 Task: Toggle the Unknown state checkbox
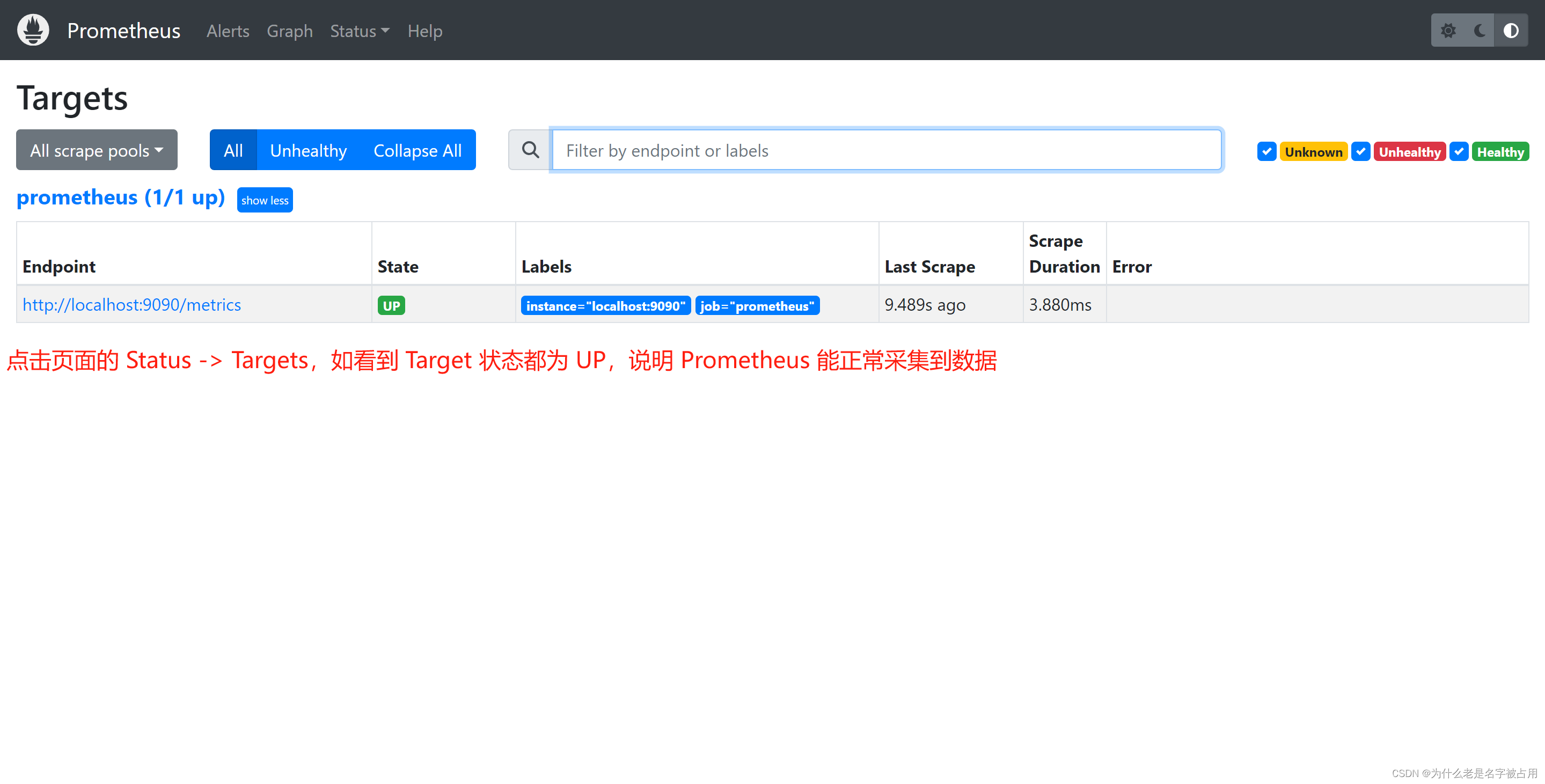[x=1266, y=152]
